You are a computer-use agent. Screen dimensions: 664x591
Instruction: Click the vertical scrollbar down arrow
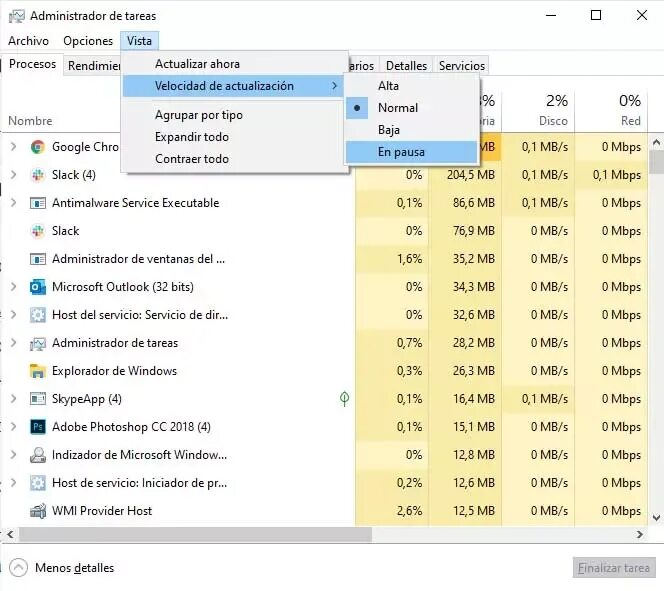[656, 518]
